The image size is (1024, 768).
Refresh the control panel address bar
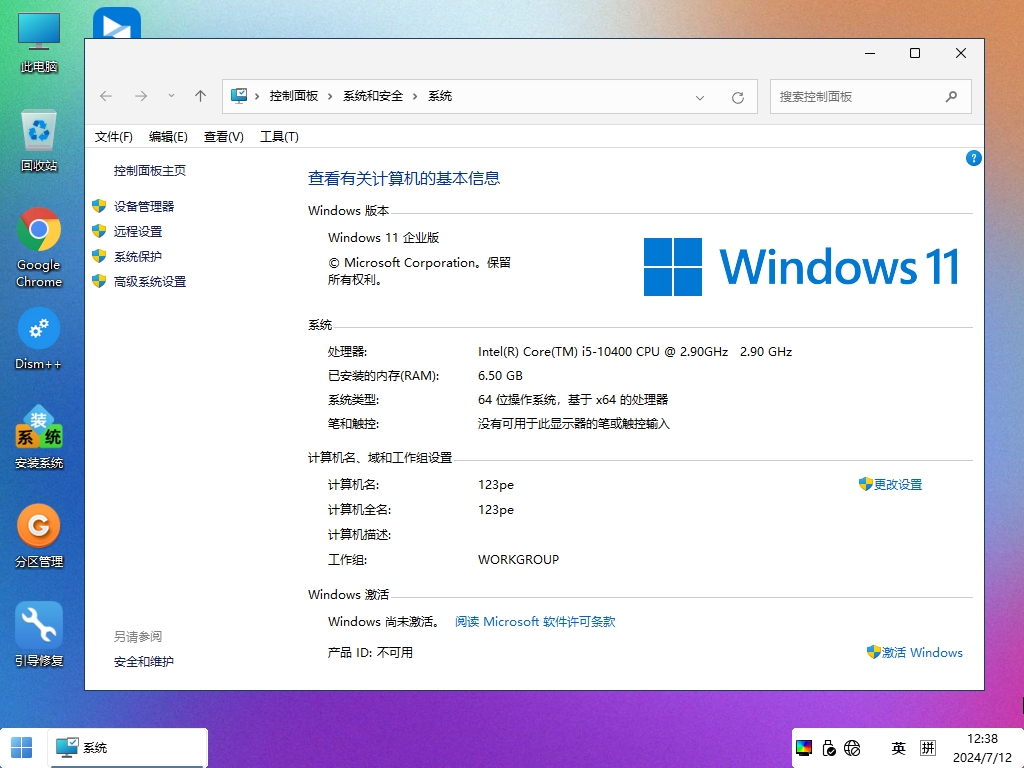click(x=738, y=97)
